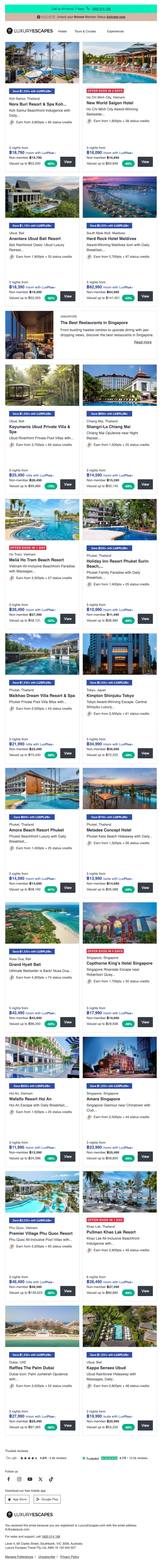Open the Facebook icon in the footer
This screenshot has height=1568, width=162.
[9, 1479]
